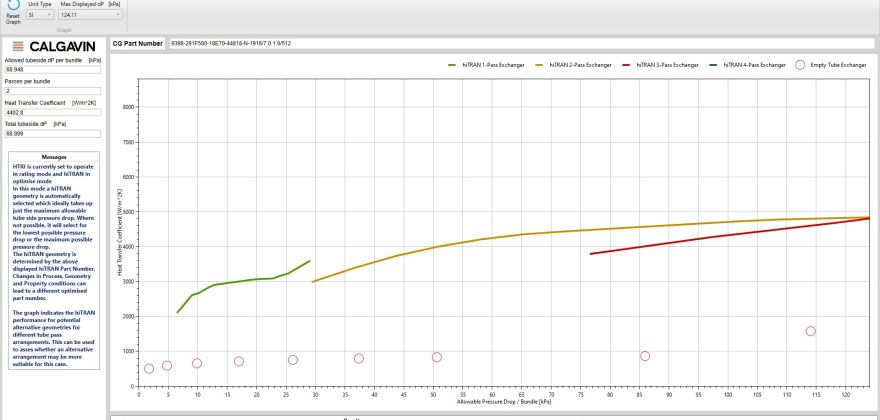
Task: Click the Heat Transfer Coefficient vertical axis title
Action: point(119,231)
